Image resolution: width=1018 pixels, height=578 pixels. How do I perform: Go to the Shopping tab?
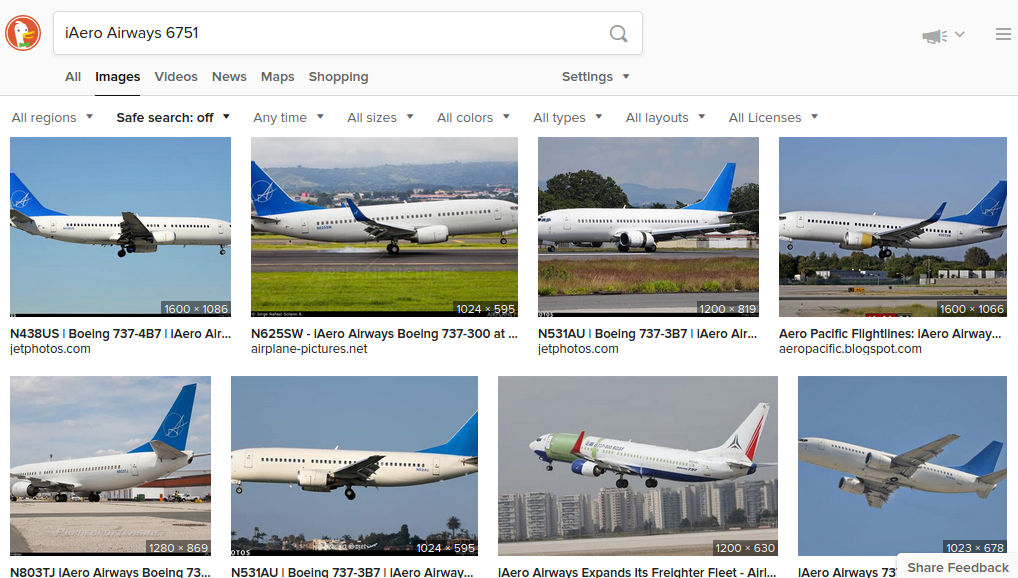(x=338, y=77)
